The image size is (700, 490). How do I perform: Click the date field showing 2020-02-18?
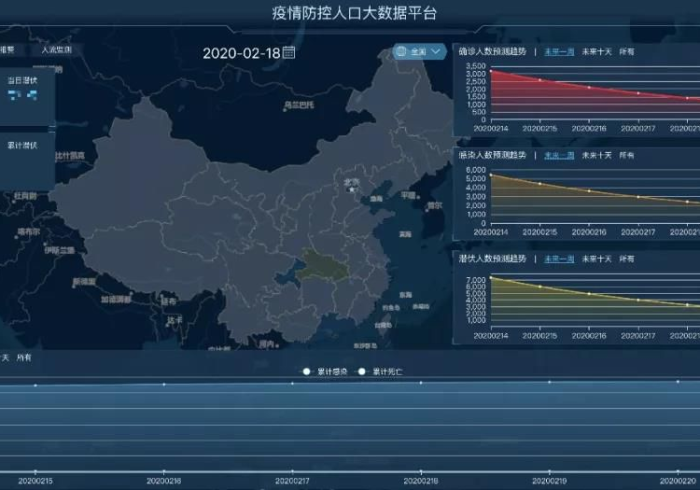tap(242, 53)
